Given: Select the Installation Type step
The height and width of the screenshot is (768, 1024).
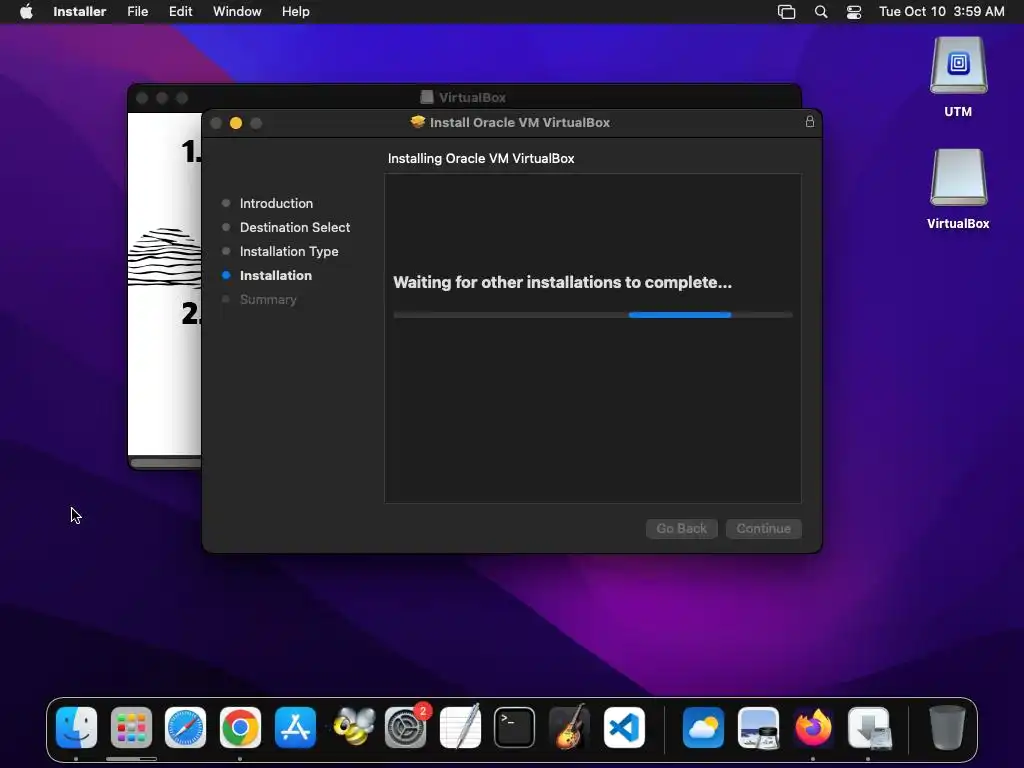Looking at the screenshot, I should [x=289, y=251].
